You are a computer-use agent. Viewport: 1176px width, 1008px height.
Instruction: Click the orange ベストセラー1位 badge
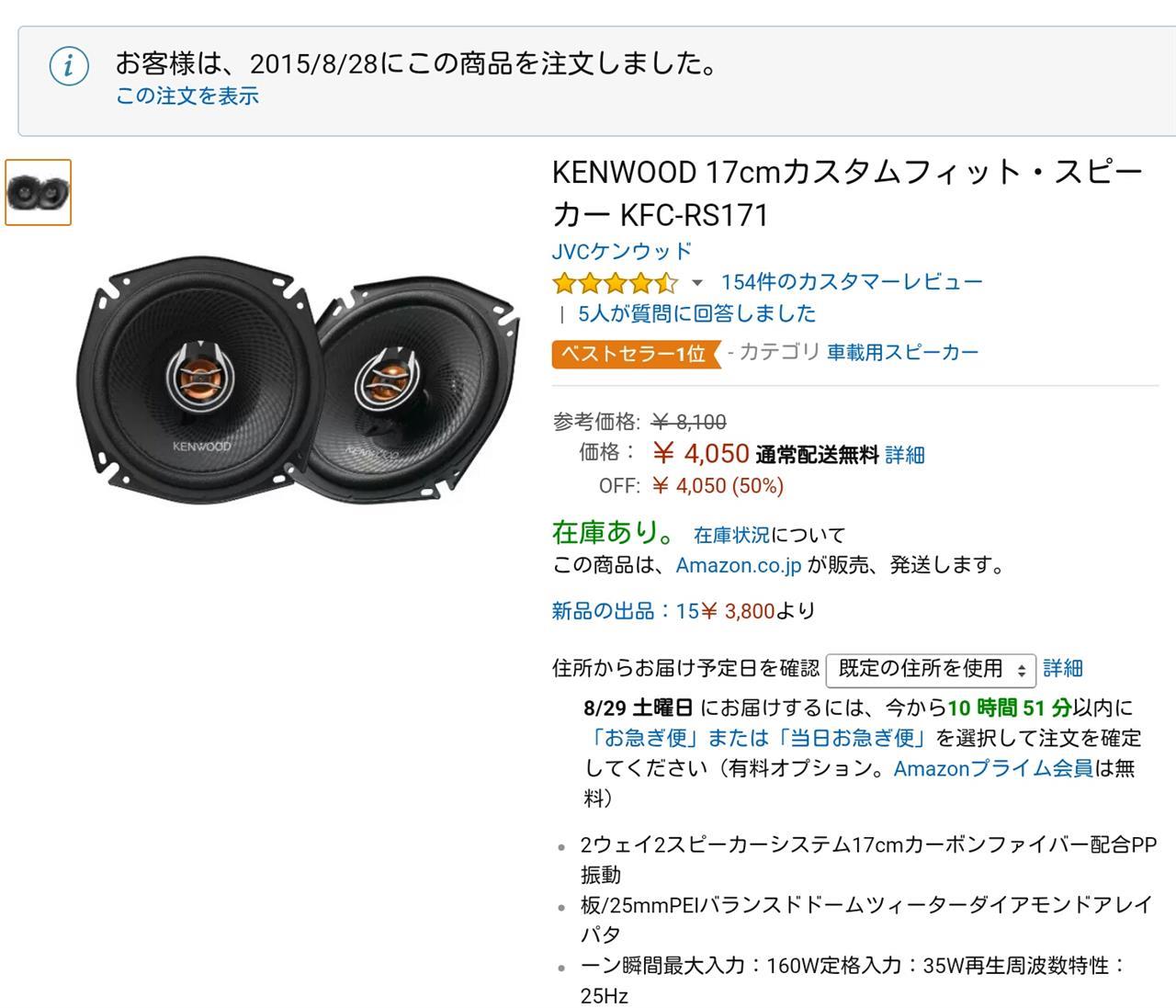636,353
